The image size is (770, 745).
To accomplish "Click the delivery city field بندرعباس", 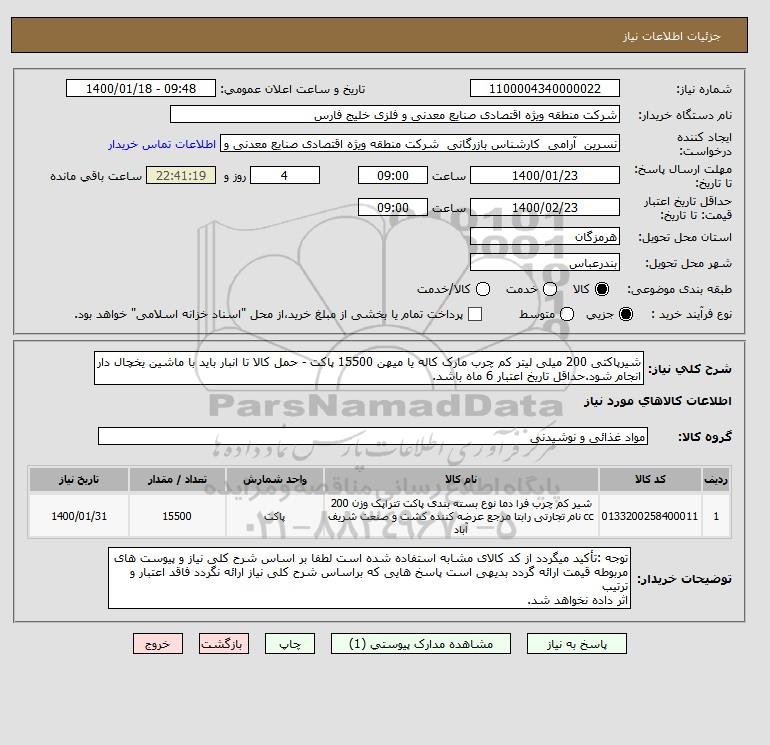I will point(545,263).
